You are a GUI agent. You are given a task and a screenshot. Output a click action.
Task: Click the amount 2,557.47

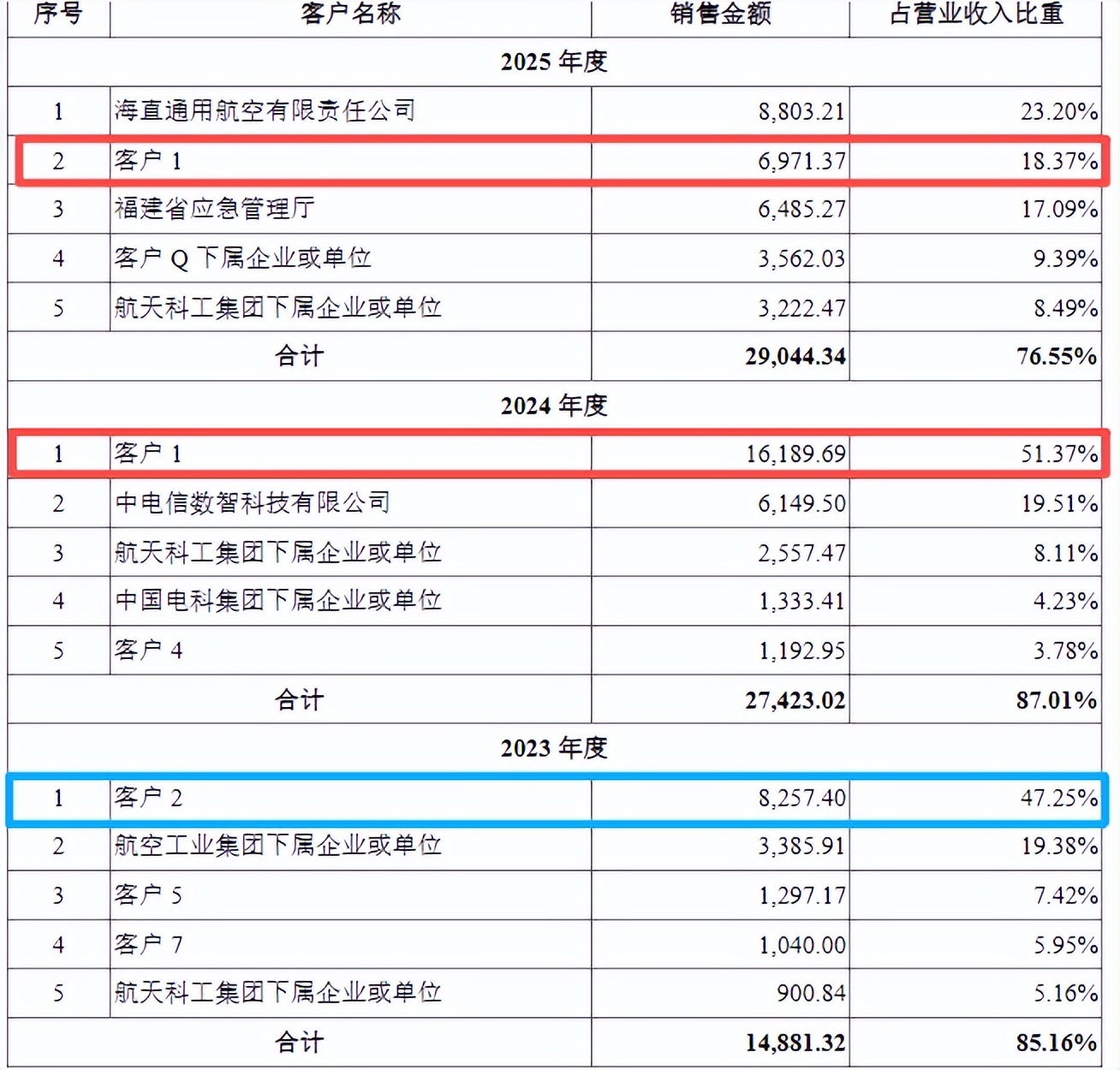[x=801, y=553]
